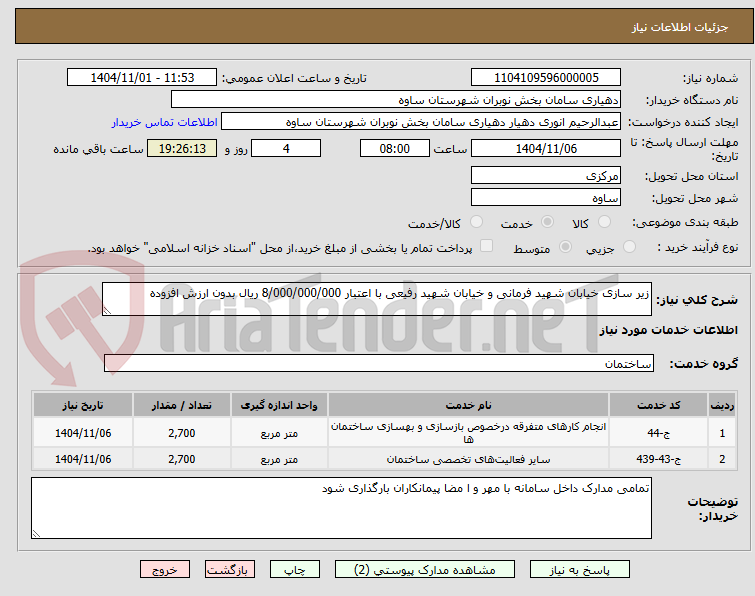Click the نام خدمت column header
755x596 pixels.
pos(469,405)
